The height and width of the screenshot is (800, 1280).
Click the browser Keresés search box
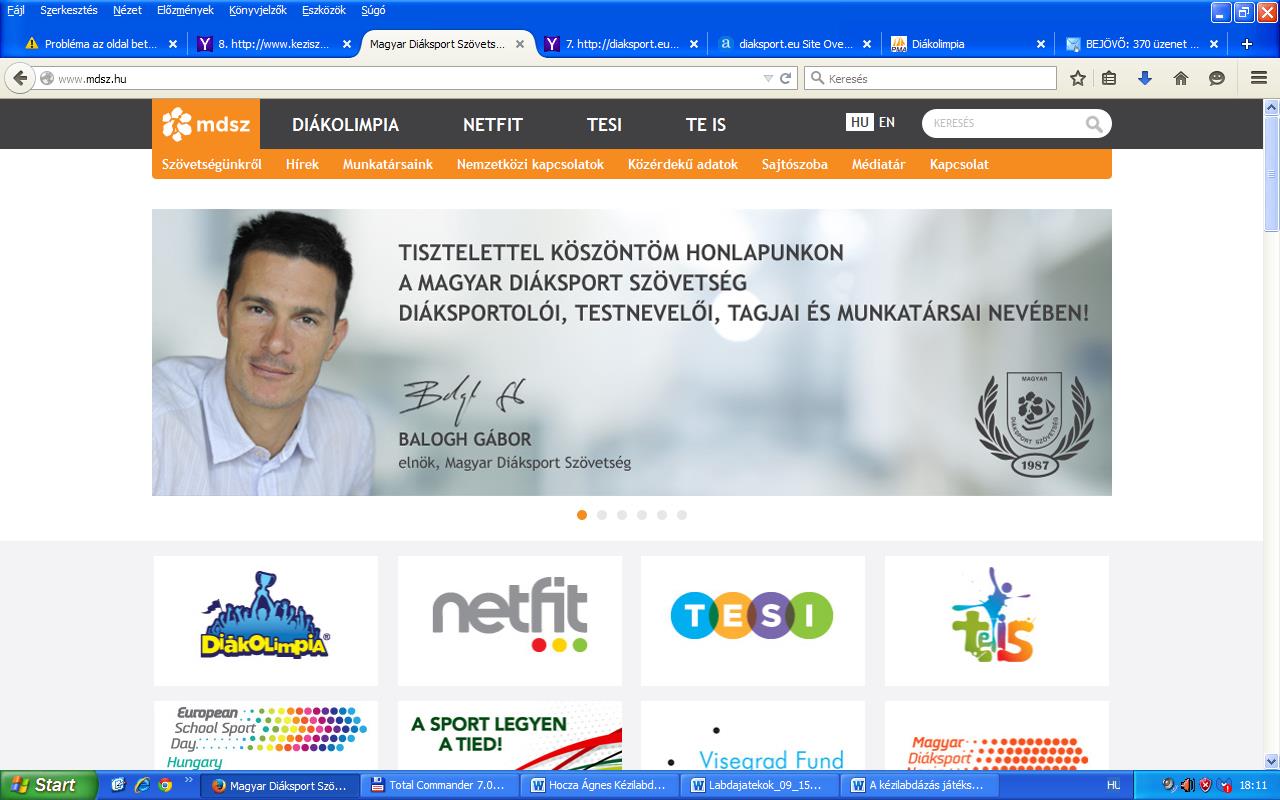click(x=930, y=78)
